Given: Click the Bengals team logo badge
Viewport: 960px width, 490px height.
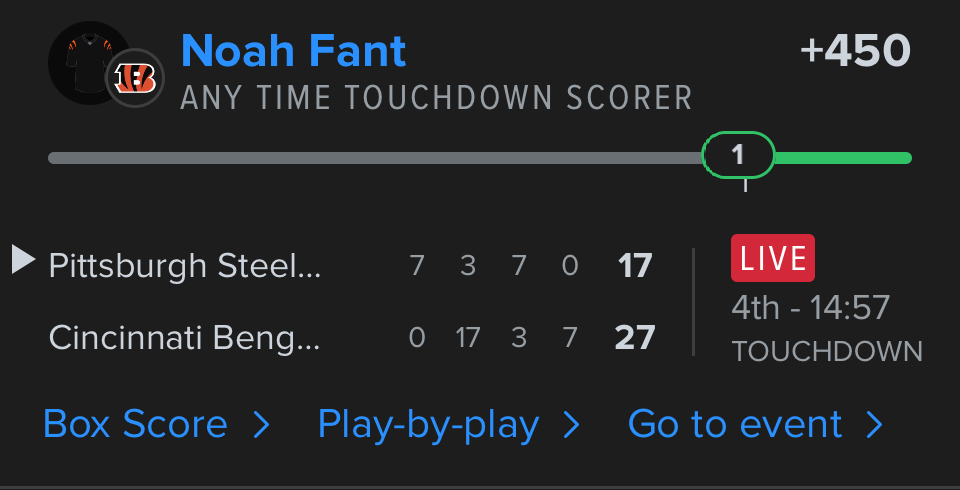Looking at the screenshot, I should click(134, 78).
